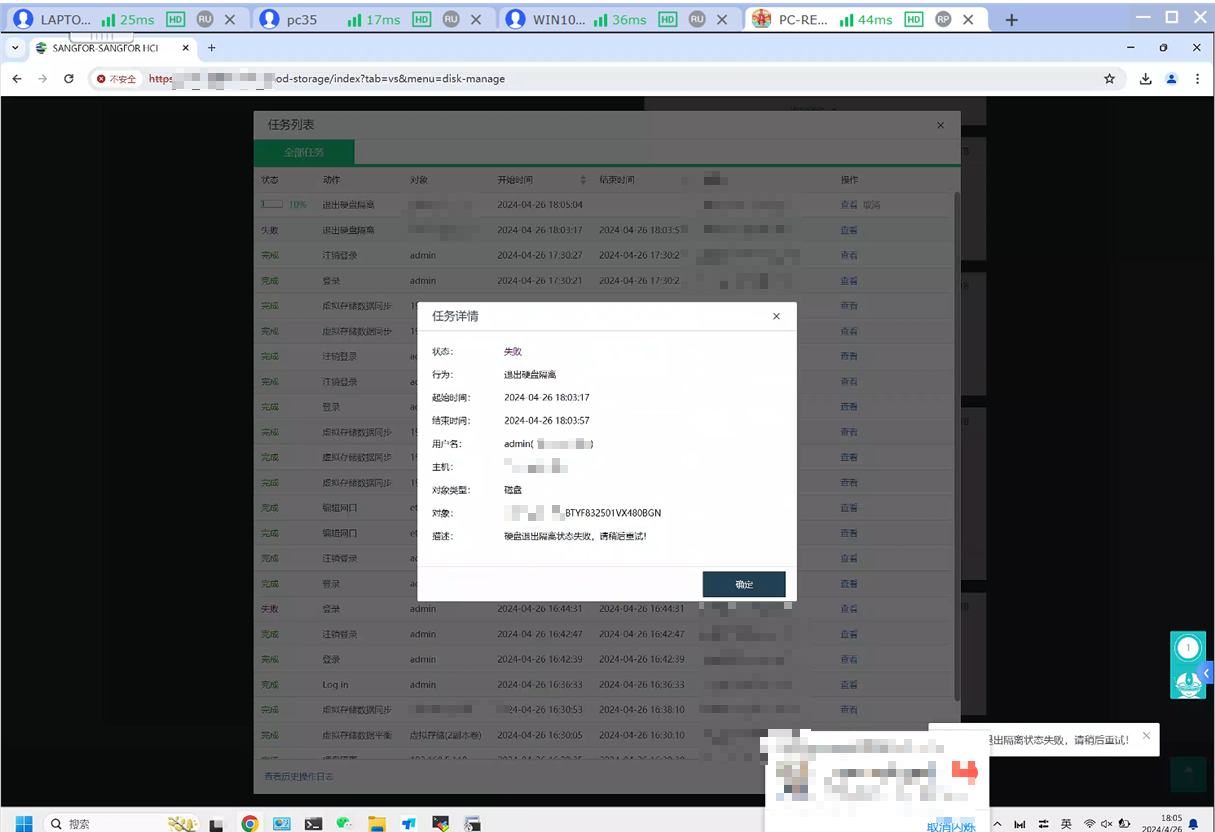
Task: Reload the browser page
Action: pos(68,79)
